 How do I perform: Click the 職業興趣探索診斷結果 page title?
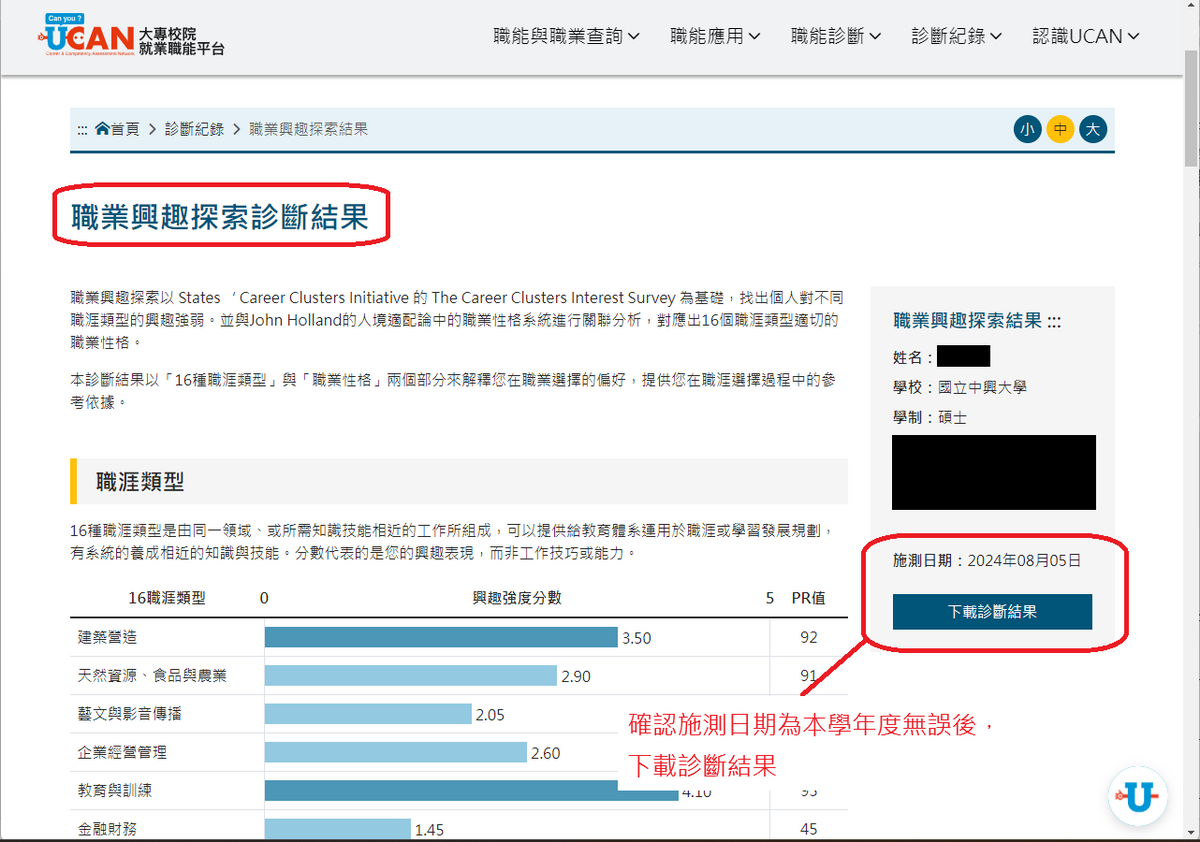220,217
